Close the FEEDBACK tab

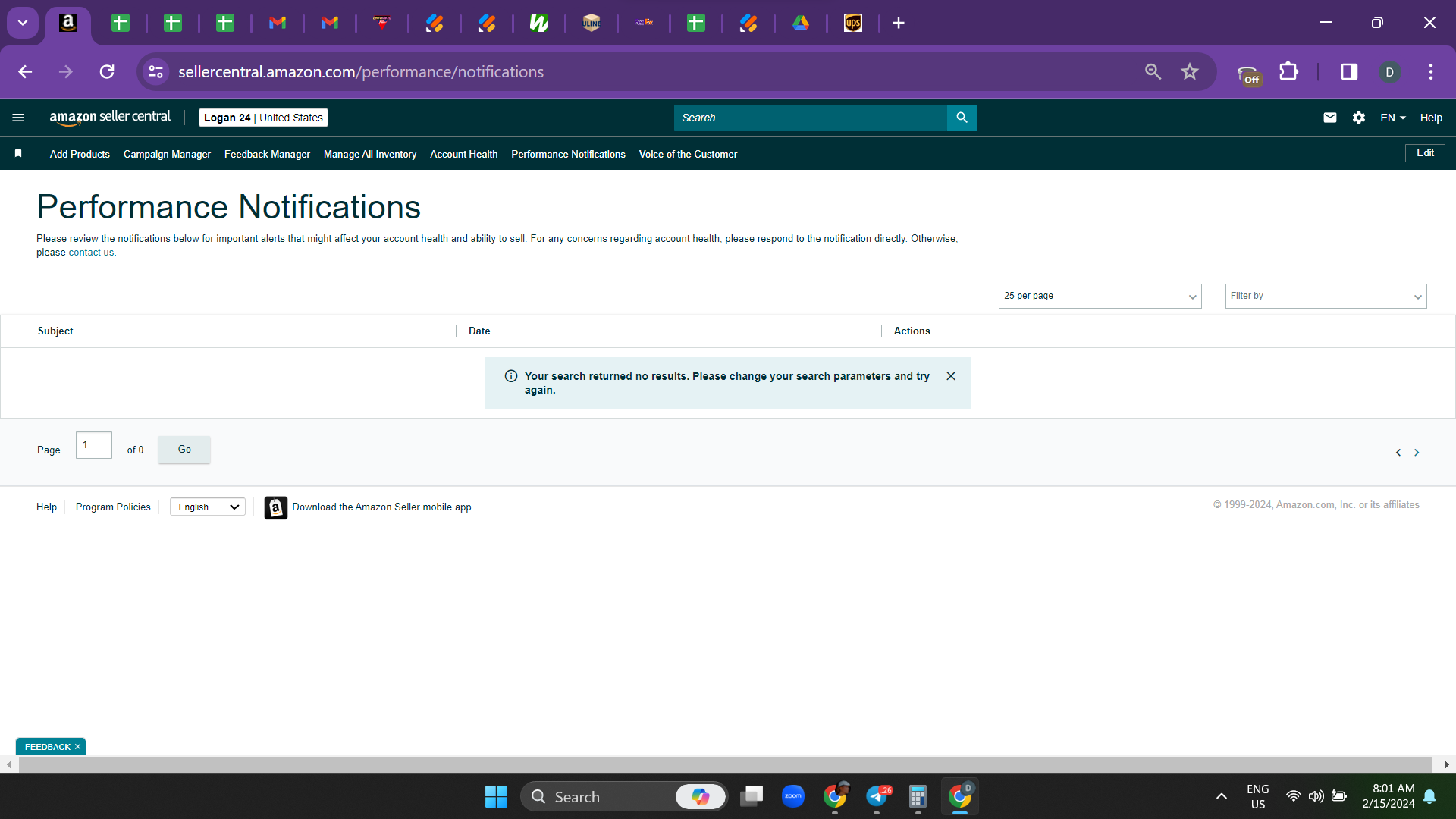click(77, 747)
